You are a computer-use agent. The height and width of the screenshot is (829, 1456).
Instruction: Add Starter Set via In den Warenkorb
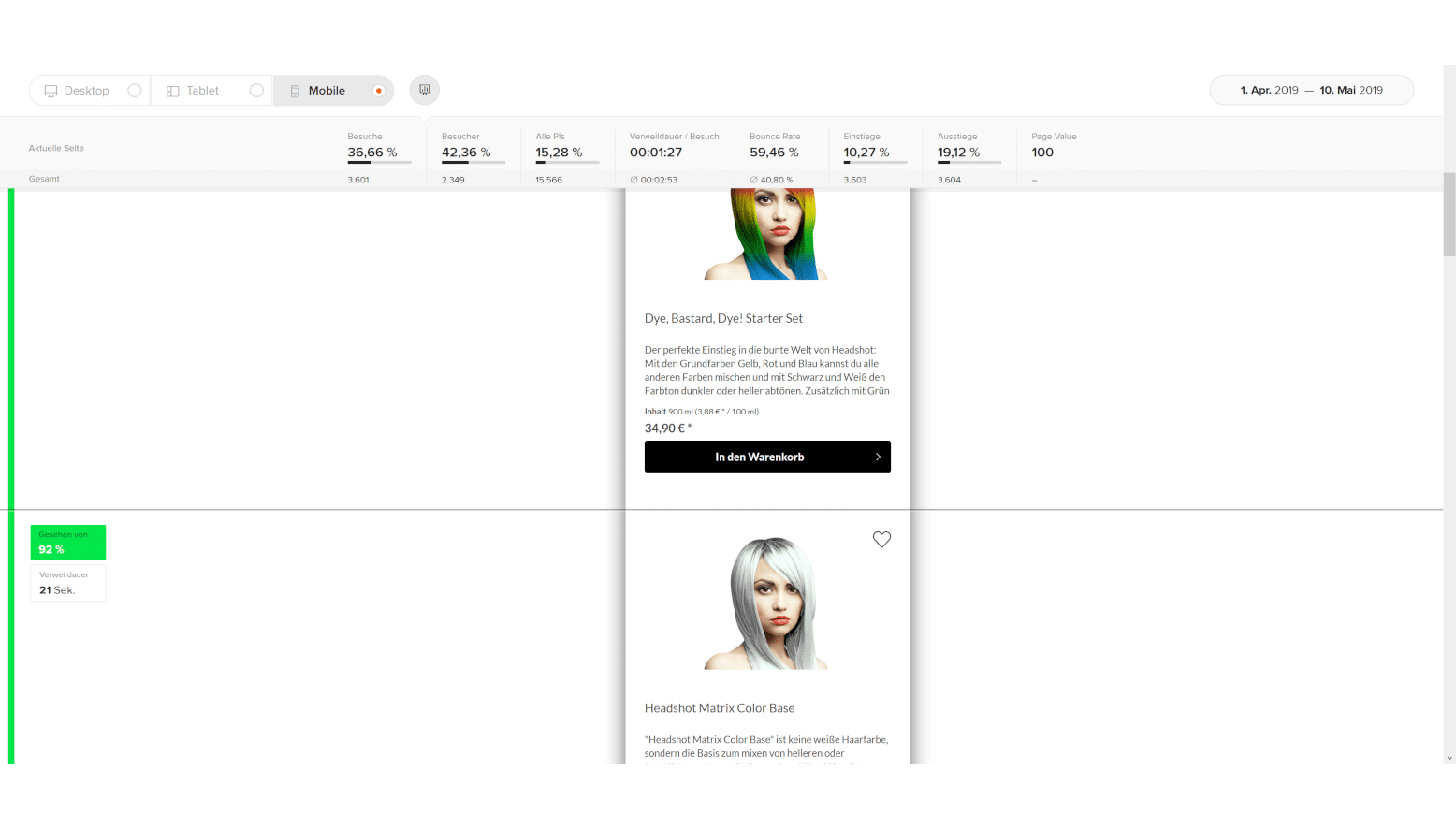[x=767, y=457]
